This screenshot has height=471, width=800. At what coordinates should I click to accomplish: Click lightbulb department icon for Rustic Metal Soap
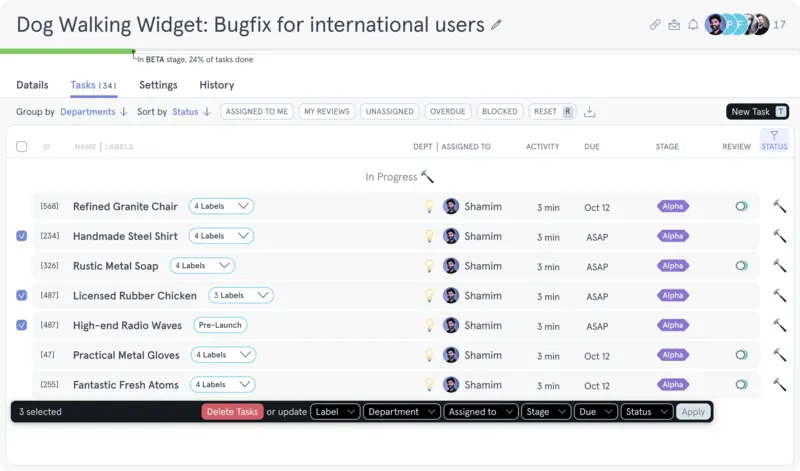click(x=430, y=265)
